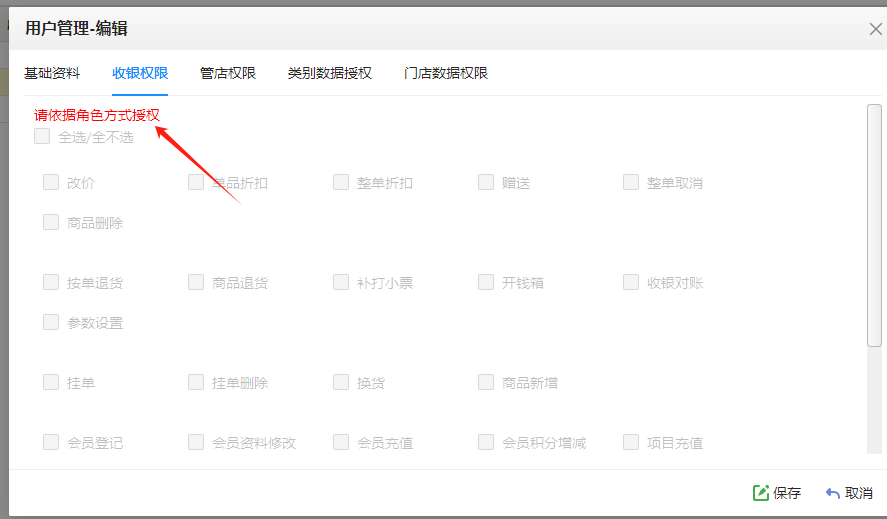This screenshot has height=519, width=887.
Task: Check the 商品新增 checkbox
Action: 485,382
